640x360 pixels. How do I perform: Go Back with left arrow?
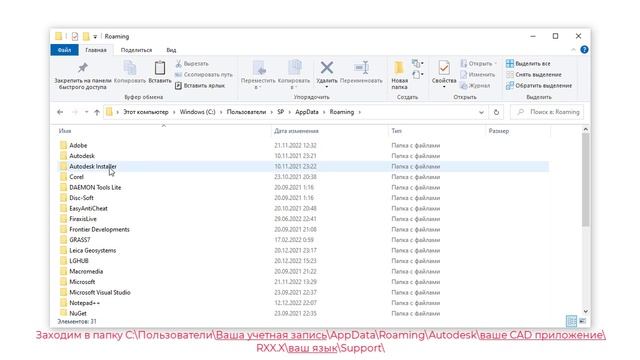60,112
